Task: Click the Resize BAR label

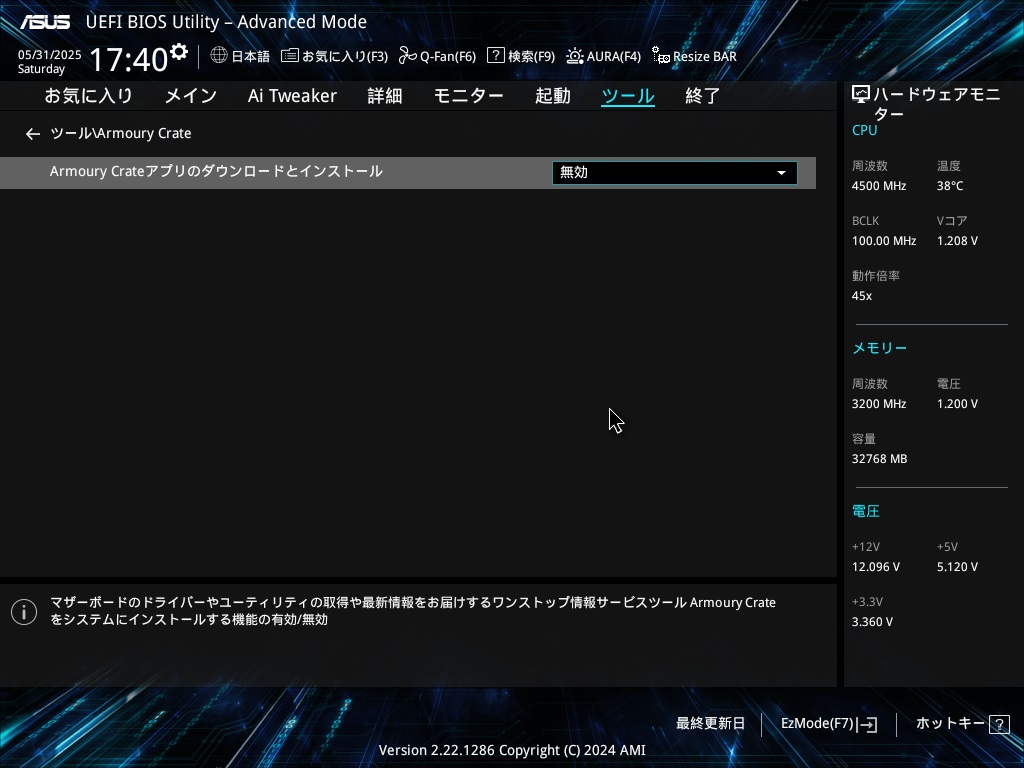Action: [x=705, y=56]
